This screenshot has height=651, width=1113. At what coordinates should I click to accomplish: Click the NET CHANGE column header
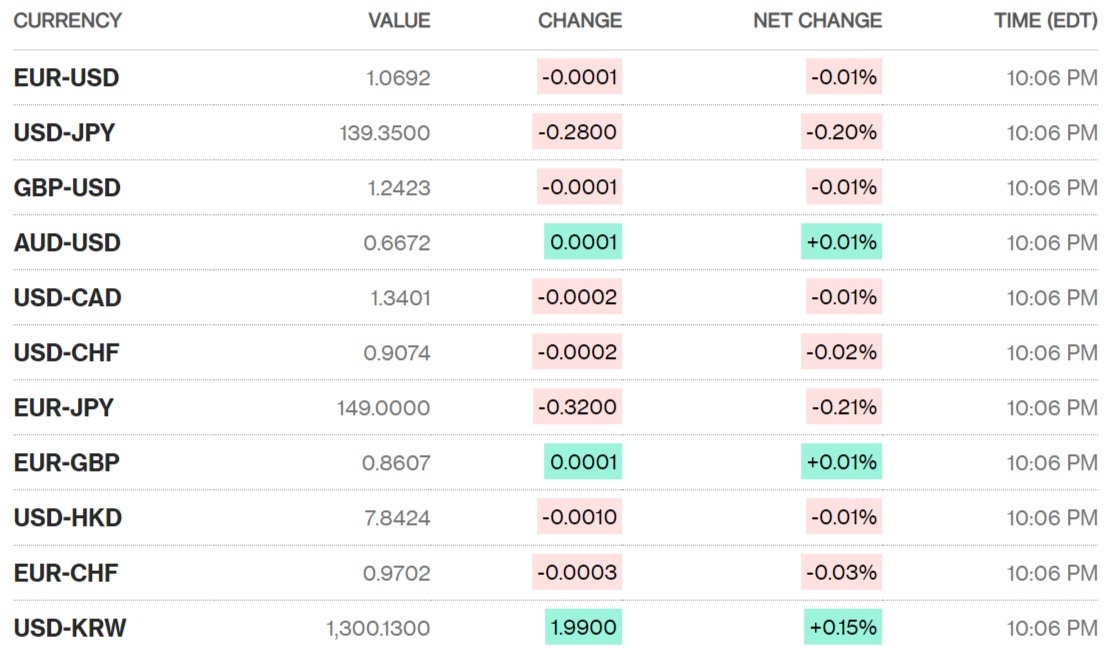click(x=817, y=21)
